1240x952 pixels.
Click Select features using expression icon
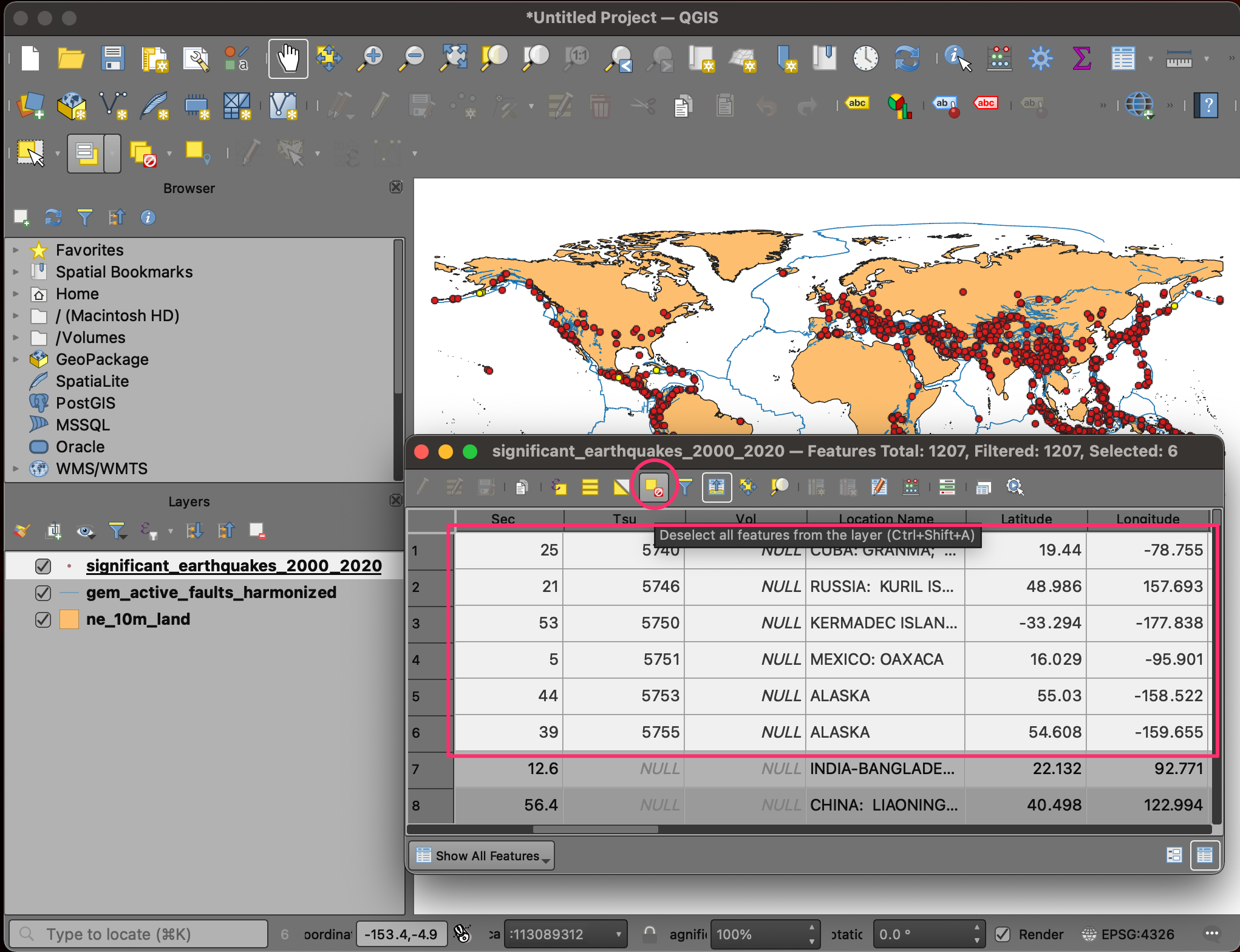559,486
